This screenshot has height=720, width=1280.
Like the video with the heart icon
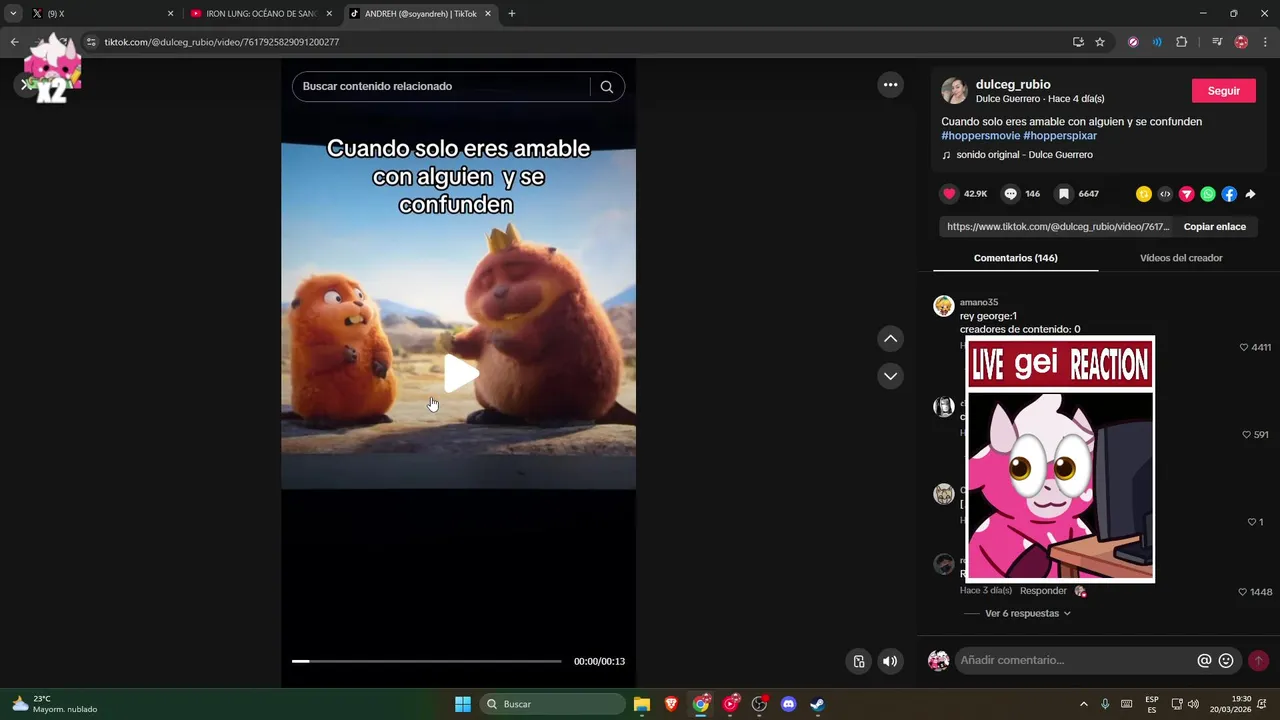949,194
